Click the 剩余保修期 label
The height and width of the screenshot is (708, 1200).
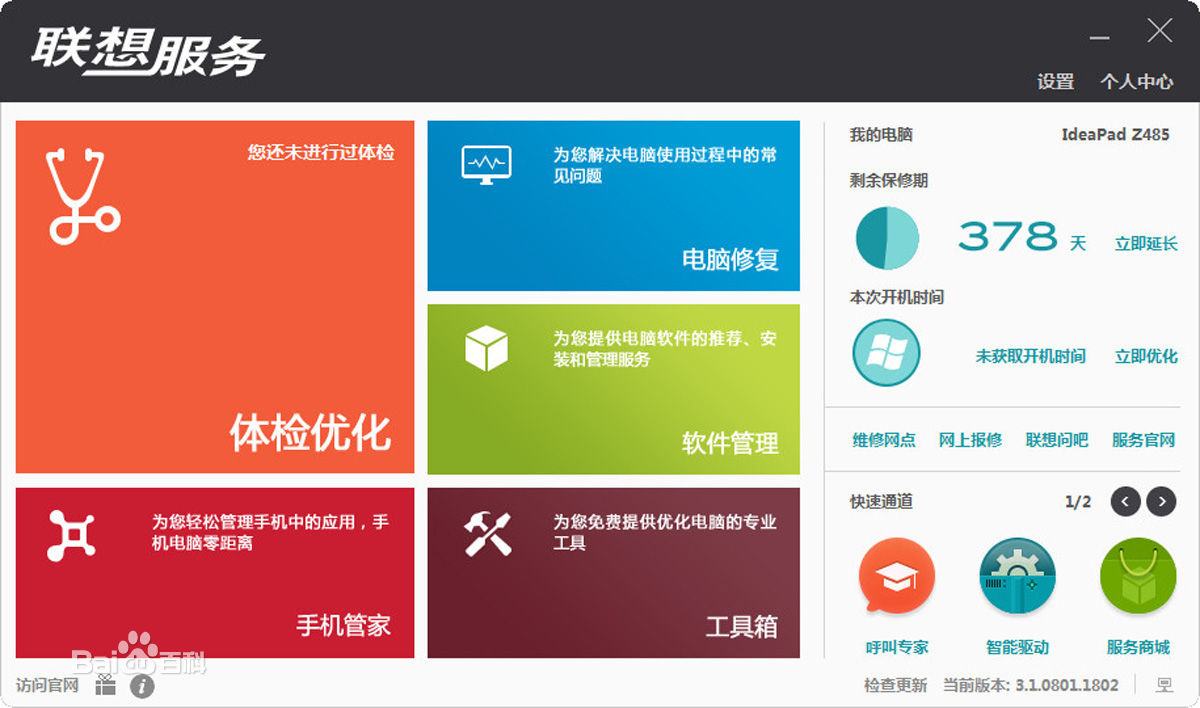coord(889,180)
